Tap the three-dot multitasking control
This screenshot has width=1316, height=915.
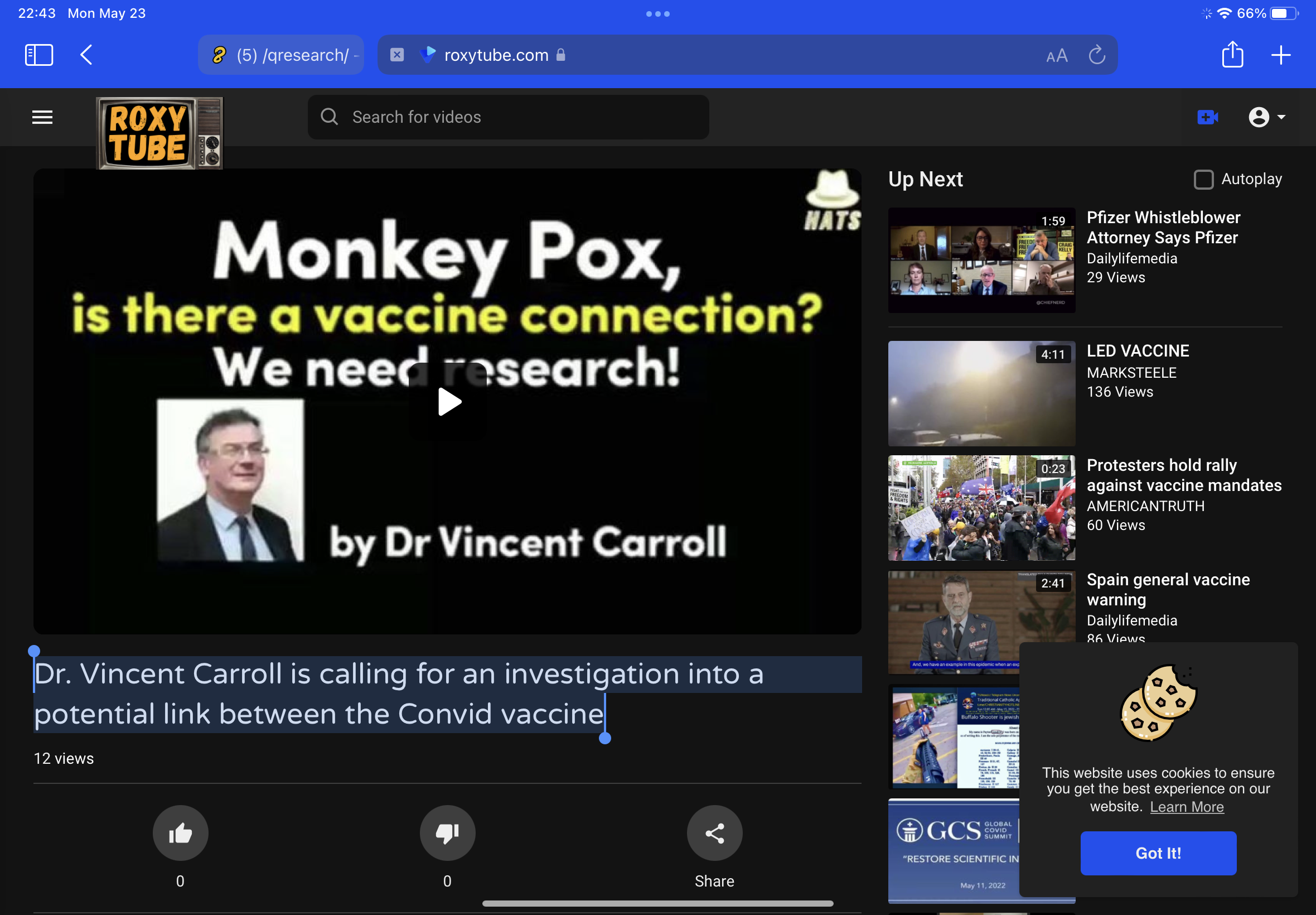[657, 14]
